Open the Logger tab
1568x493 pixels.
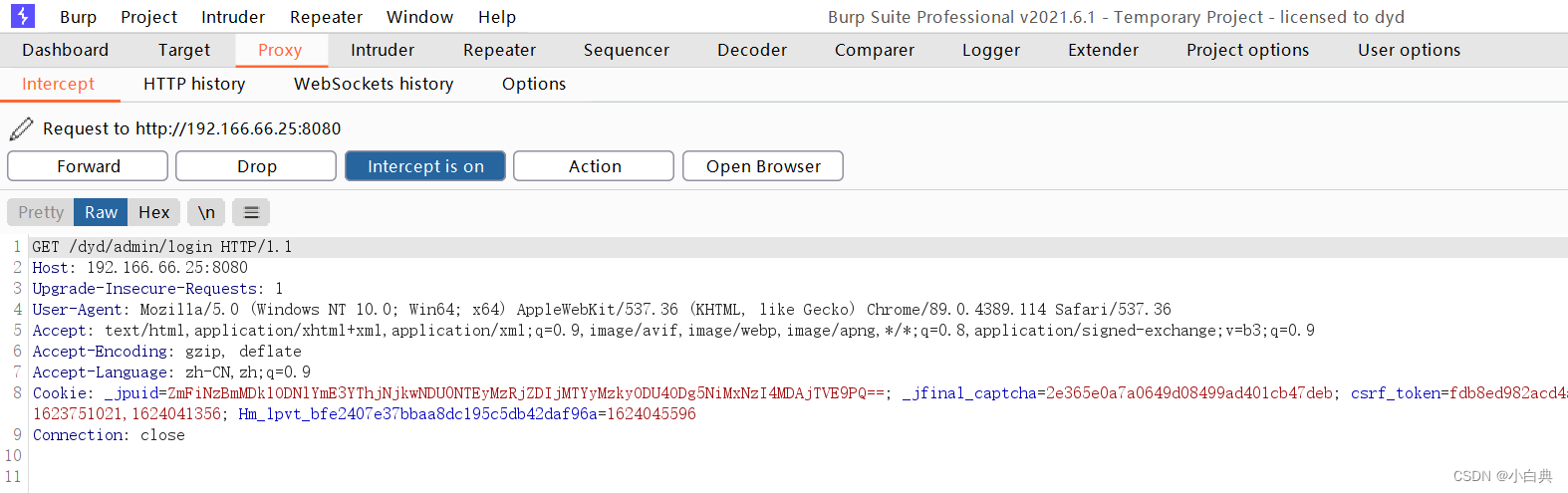991,50
